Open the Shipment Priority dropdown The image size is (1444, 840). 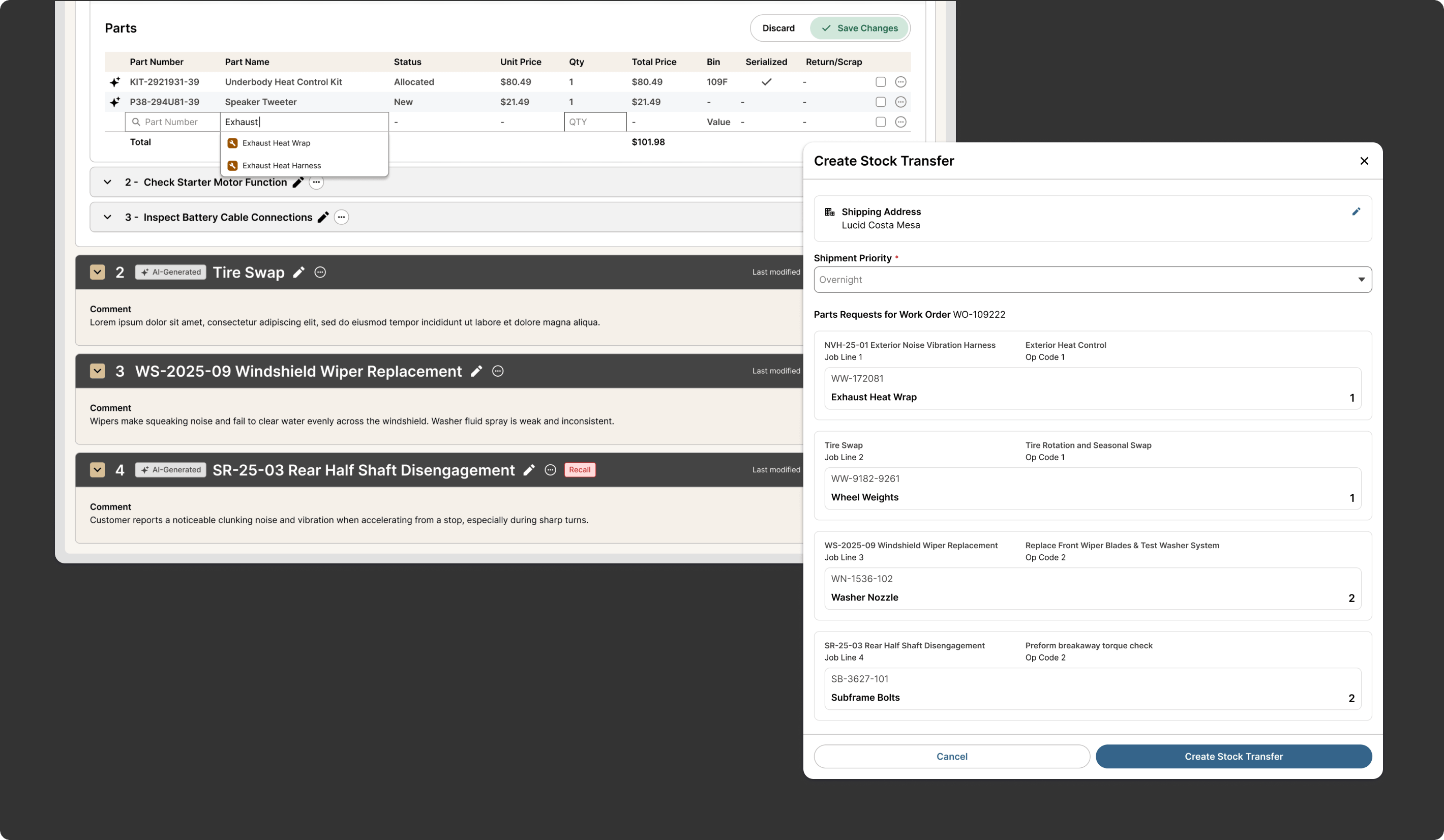click(1092, 280)
